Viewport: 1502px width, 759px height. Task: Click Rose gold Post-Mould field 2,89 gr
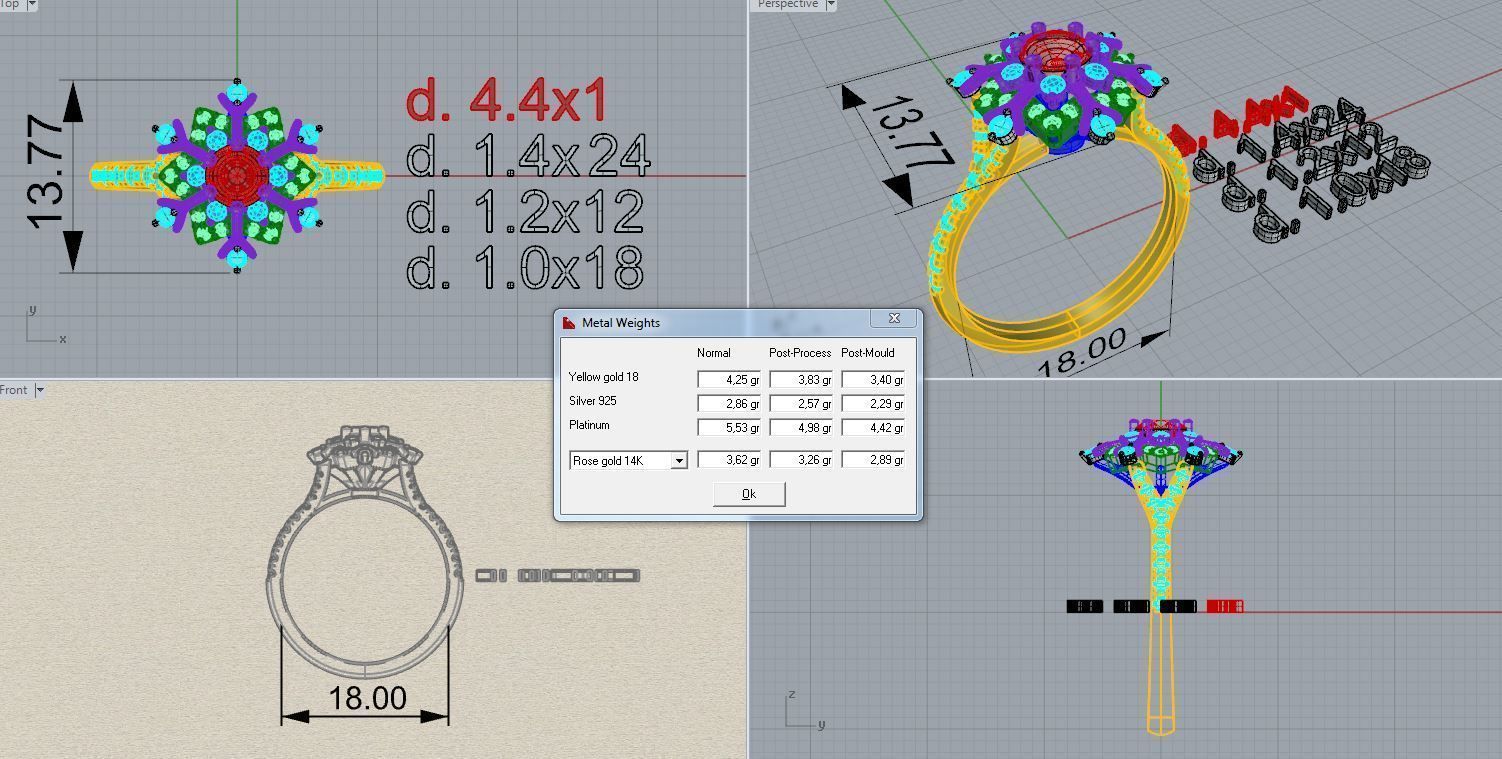pos(873,459)
